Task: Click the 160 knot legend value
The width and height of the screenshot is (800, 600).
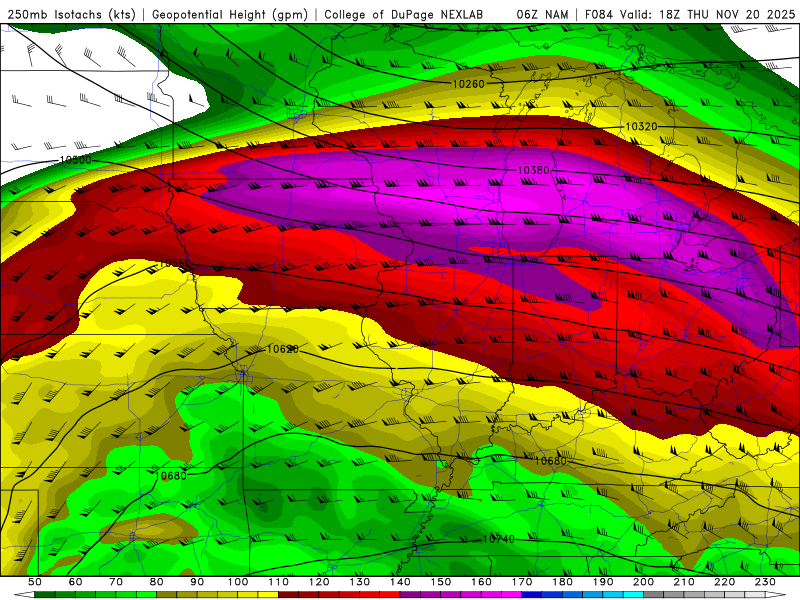Action: pos(481,582)
